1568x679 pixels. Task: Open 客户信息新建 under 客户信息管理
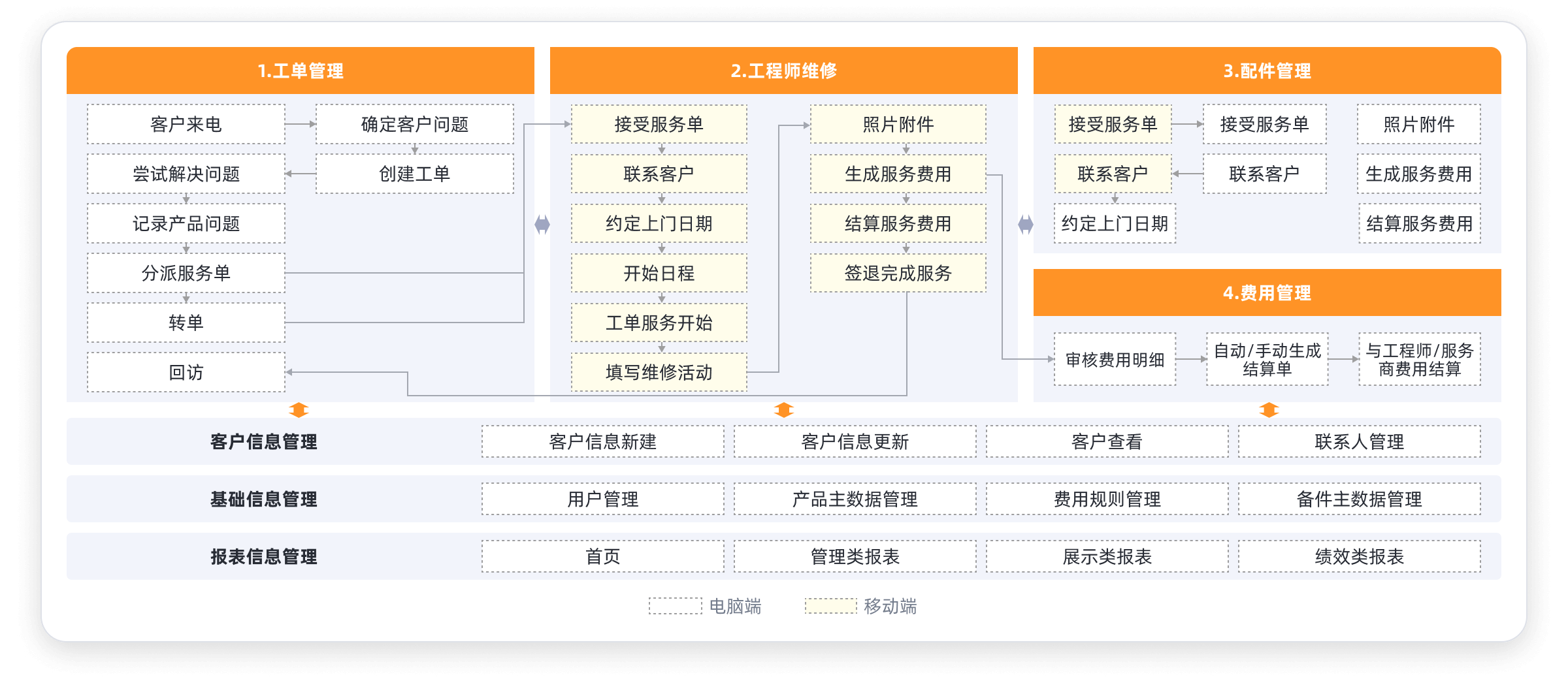pyautogui.click(x=602, y=441)
